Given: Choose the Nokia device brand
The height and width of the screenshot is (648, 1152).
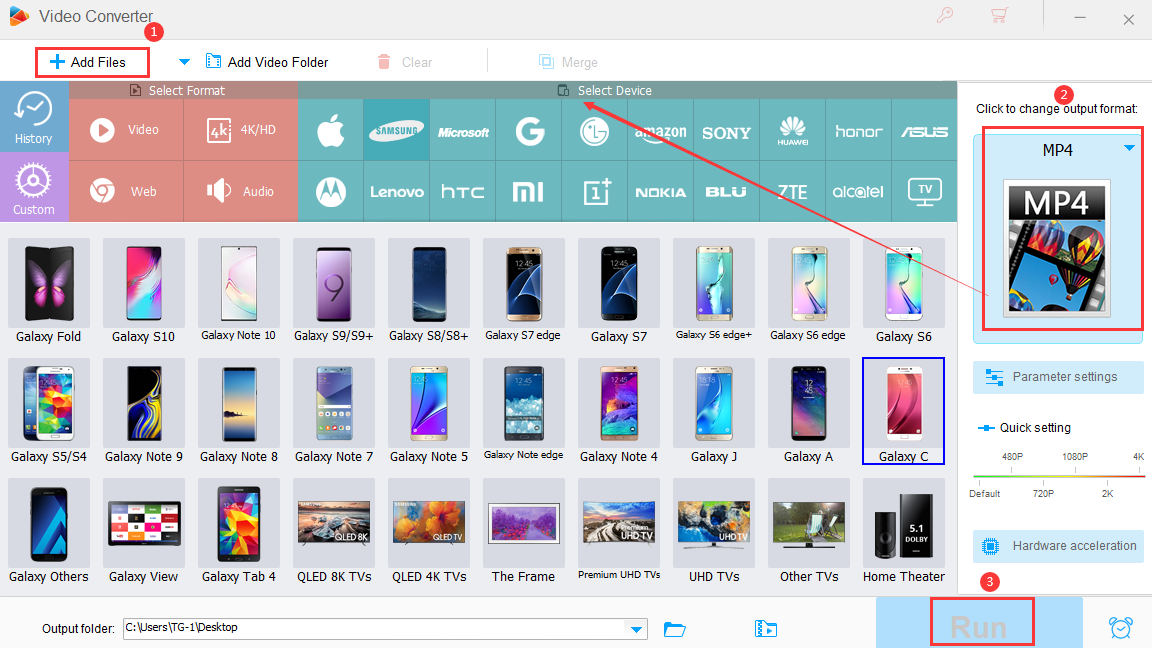Looking at the screenshot, I should pos(660,191).
